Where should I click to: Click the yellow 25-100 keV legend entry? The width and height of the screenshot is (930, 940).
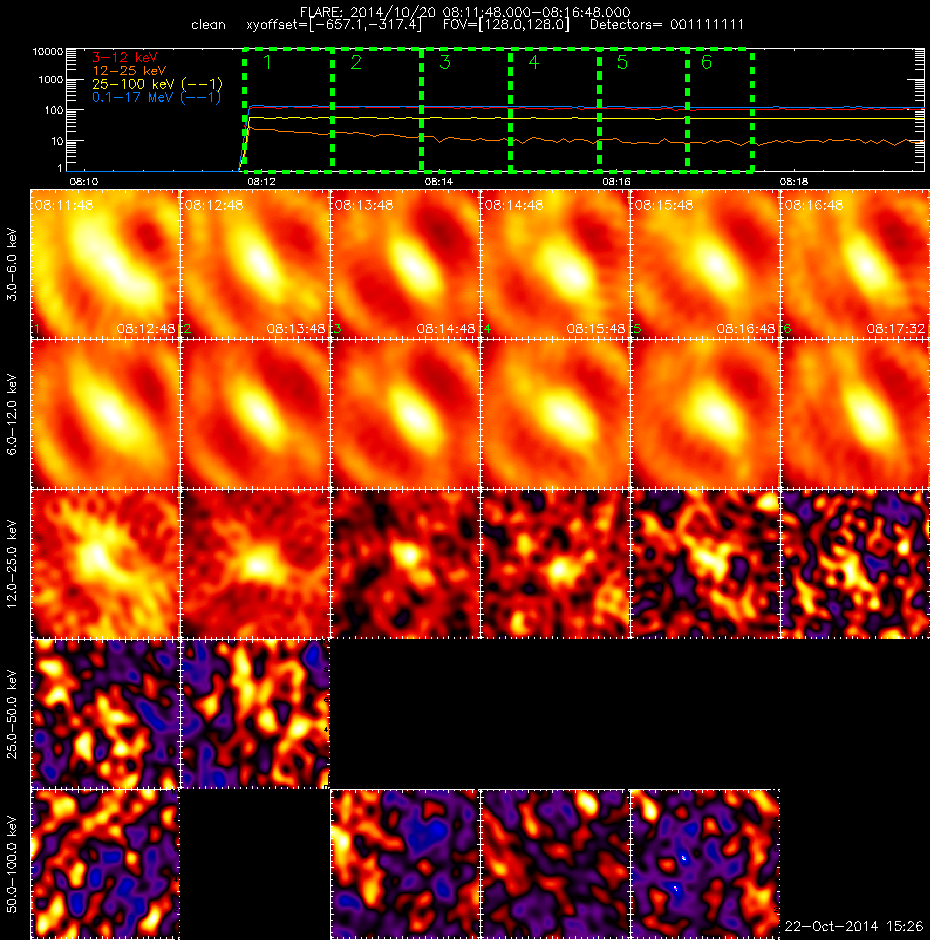(157, 84)
